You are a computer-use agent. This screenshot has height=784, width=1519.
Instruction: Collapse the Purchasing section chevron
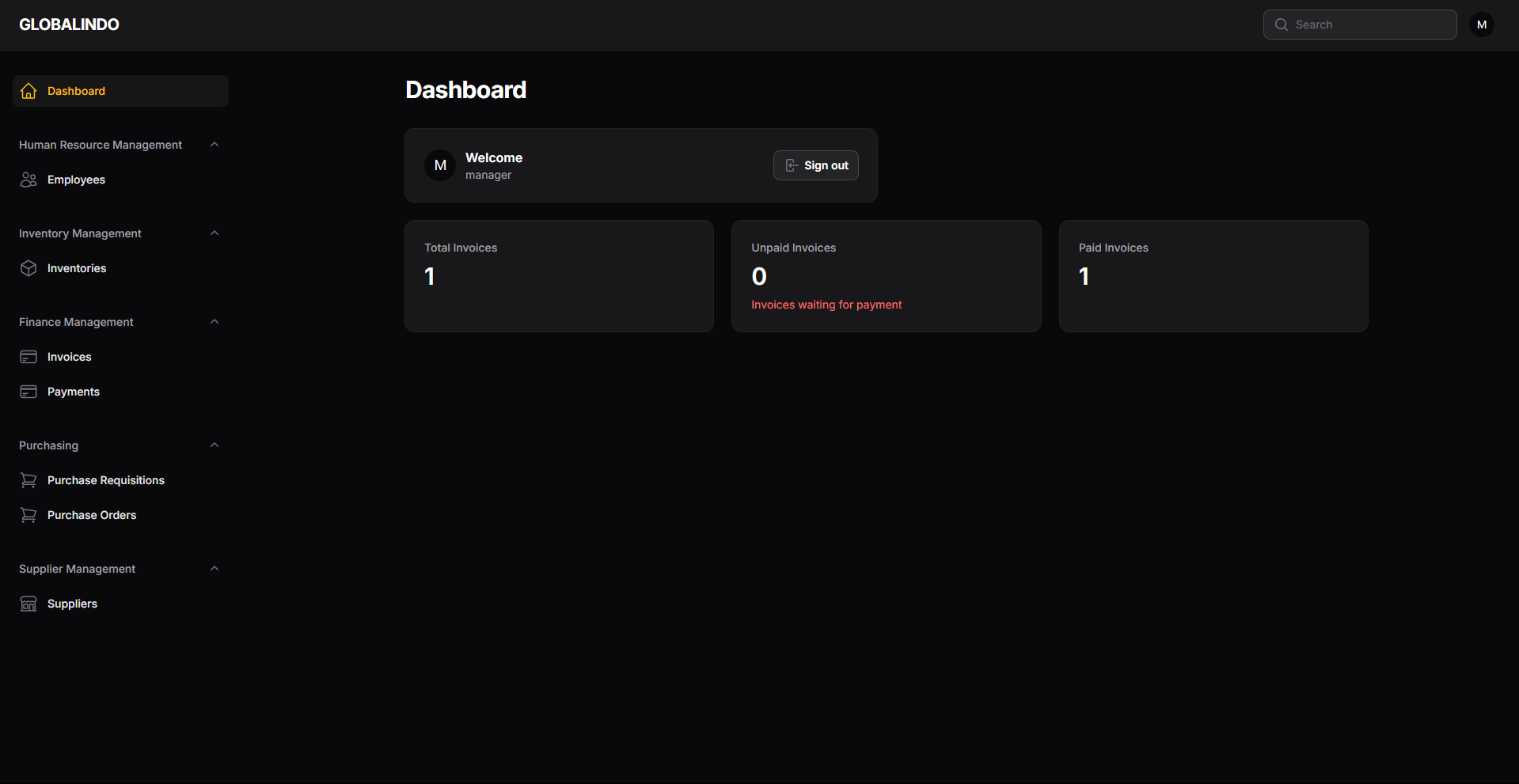214,445
